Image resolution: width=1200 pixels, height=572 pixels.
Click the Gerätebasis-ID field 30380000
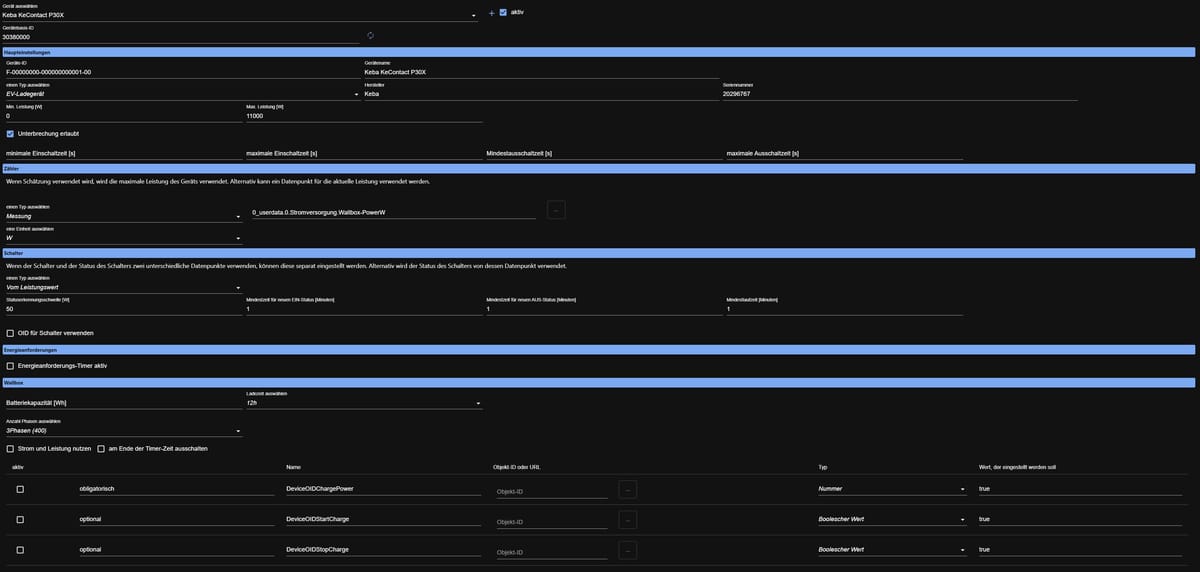[181, 37]
